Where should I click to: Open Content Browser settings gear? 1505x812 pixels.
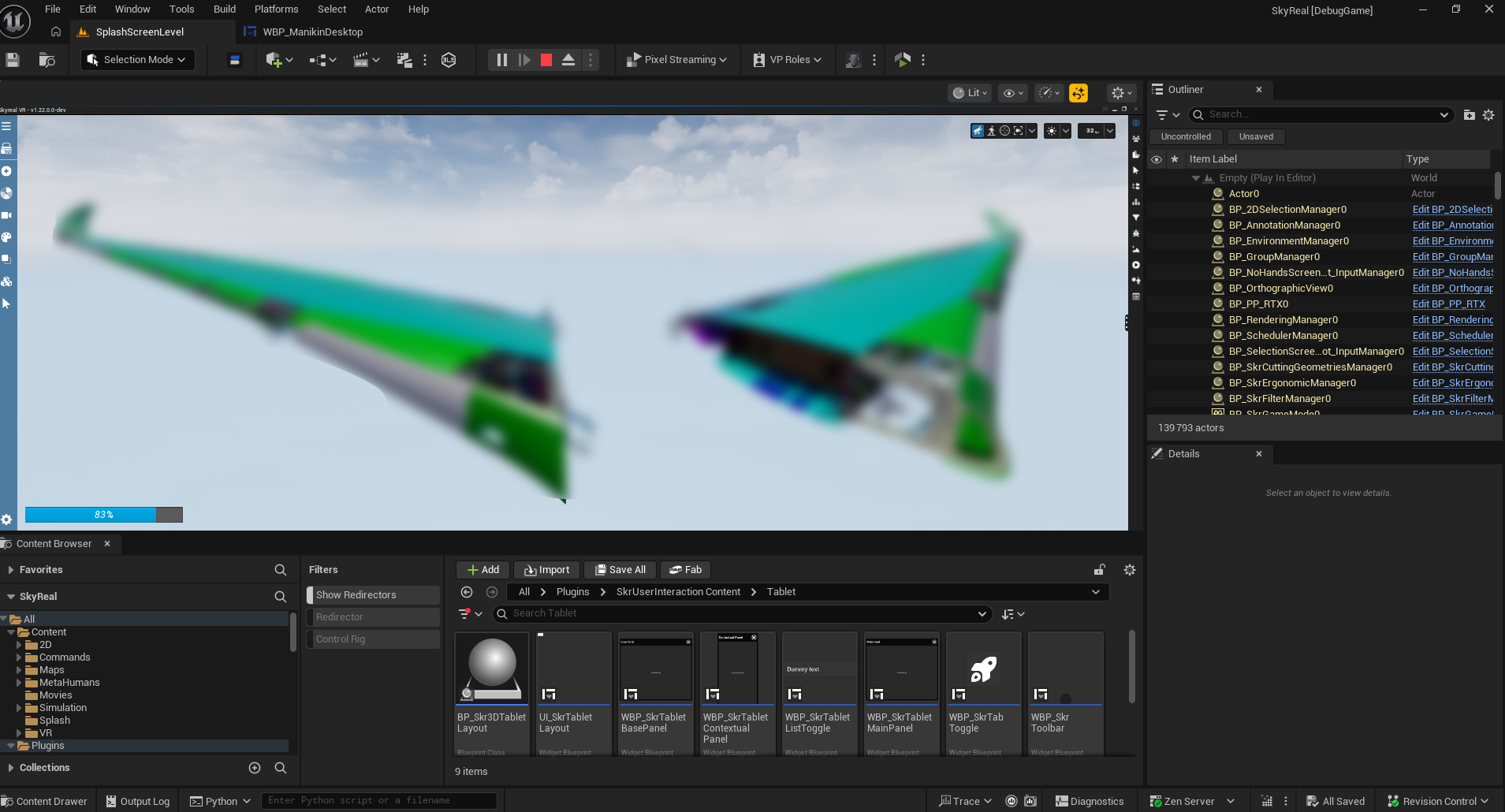(1129, 570)
